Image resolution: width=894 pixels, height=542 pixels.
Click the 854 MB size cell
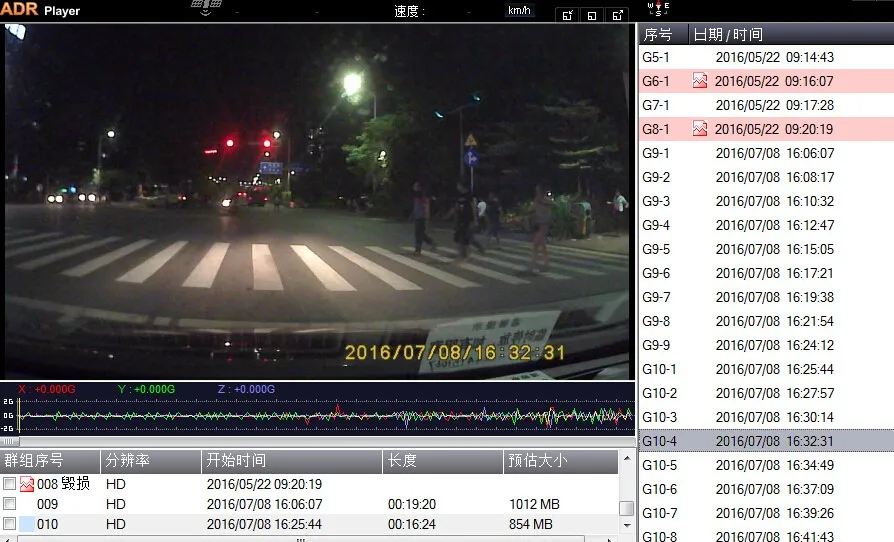[x=530, y=524]
